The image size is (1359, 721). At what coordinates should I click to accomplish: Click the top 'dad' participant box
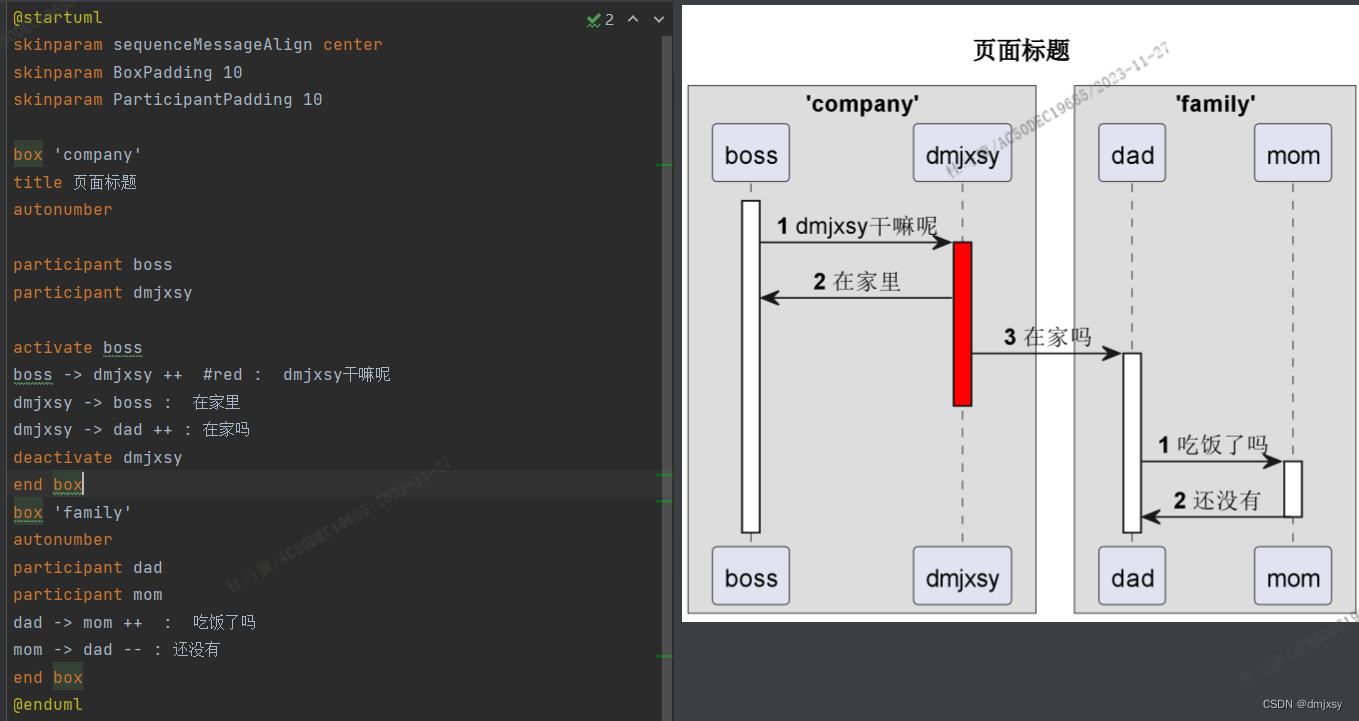coord(1132,153)
